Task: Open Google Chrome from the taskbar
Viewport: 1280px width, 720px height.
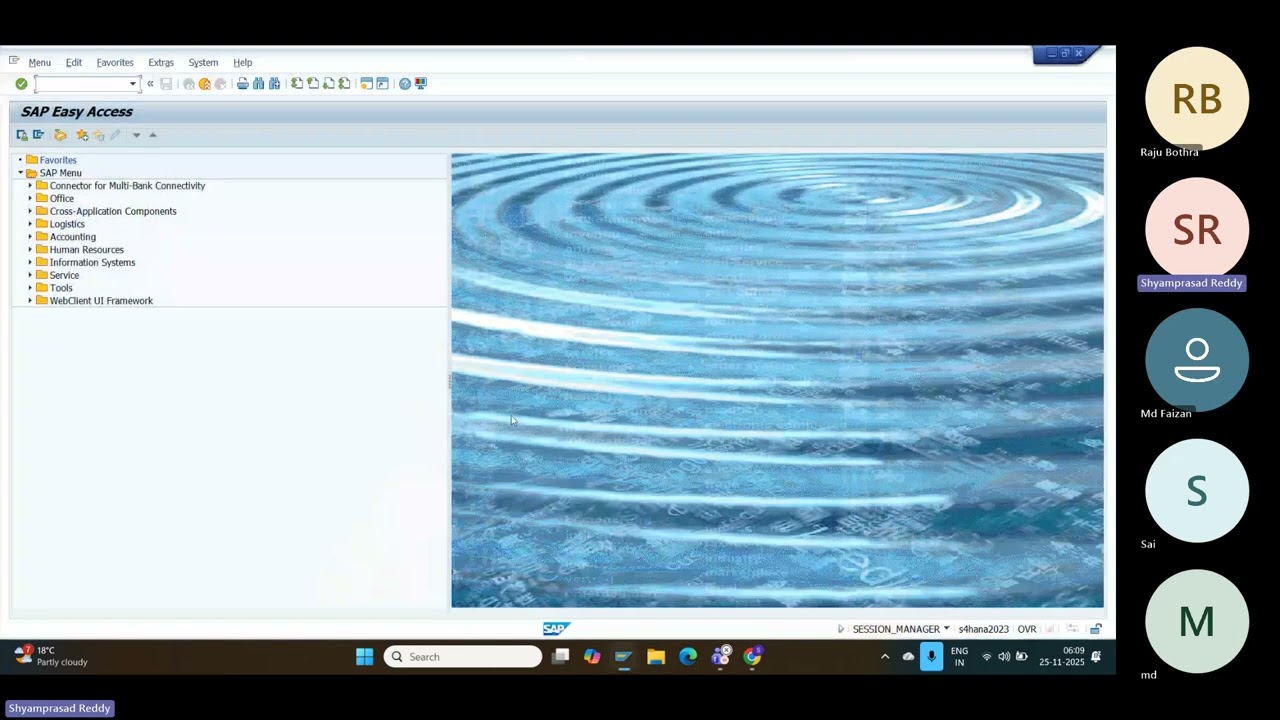Action: pyautogui.click(x=752, y=657)
